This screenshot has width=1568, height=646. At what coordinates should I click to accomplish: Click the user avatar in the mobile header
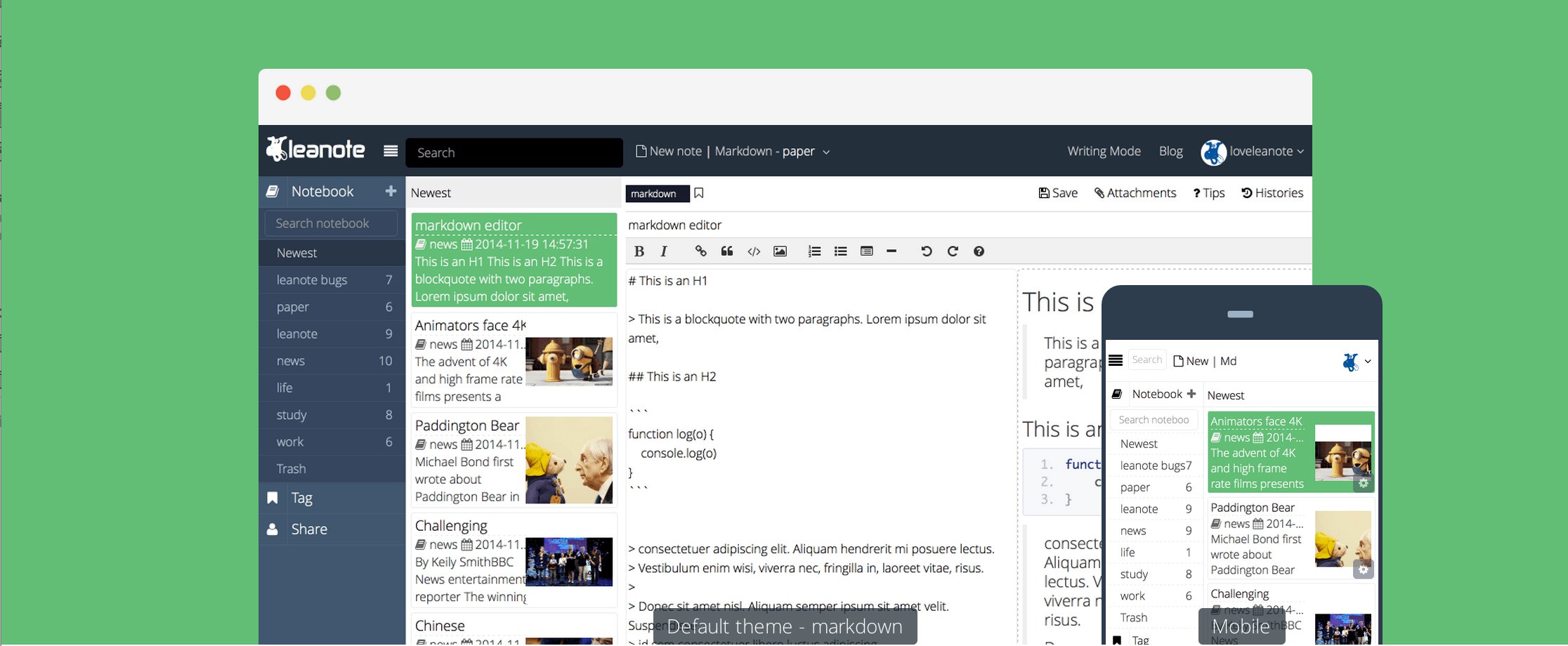1350,362
